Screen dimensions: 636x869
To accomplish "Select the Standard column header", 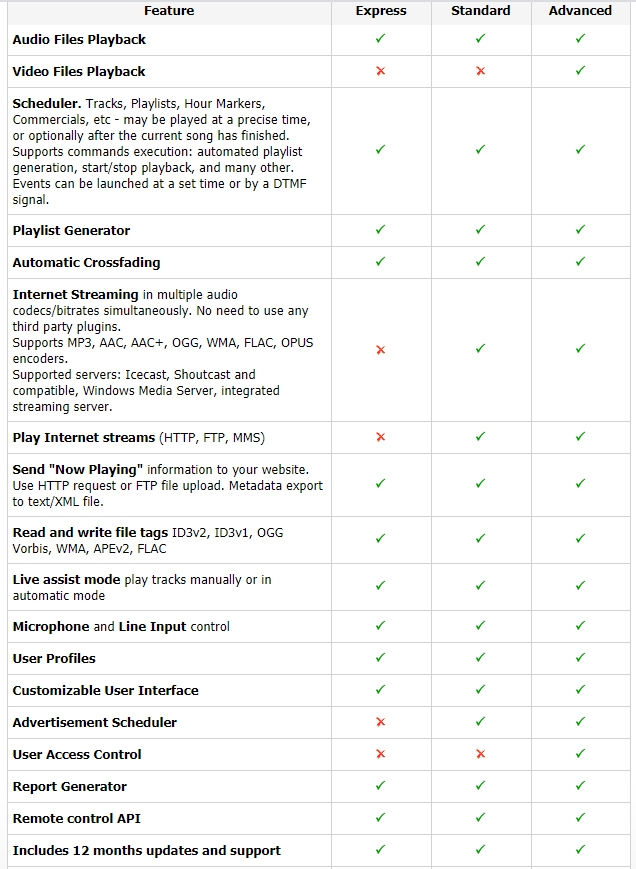I will click(x=480, y=11).
